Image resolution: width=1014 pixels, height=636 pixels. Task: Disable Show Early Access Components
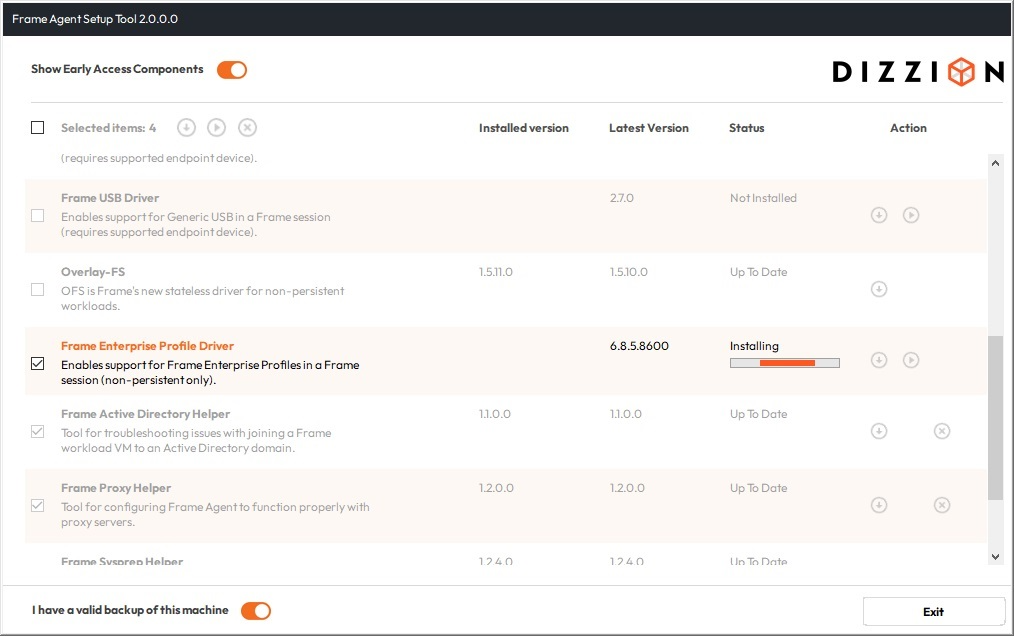click(x=231, y=70)
